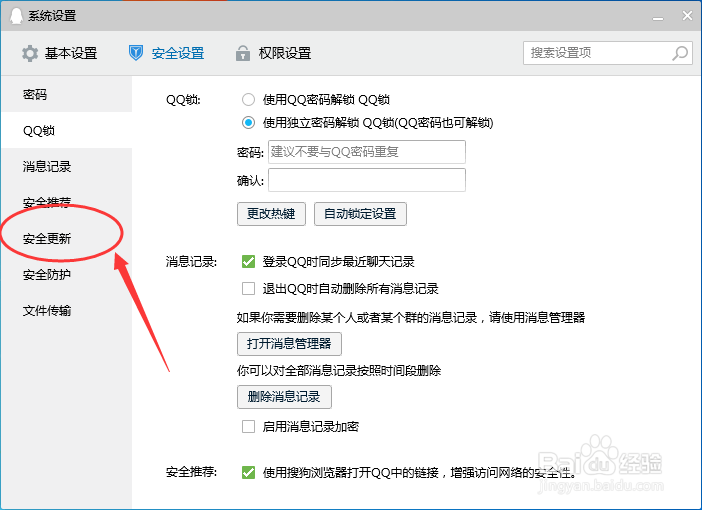
Task: Open the 基本设置 tab
Action: coord(60,53)
